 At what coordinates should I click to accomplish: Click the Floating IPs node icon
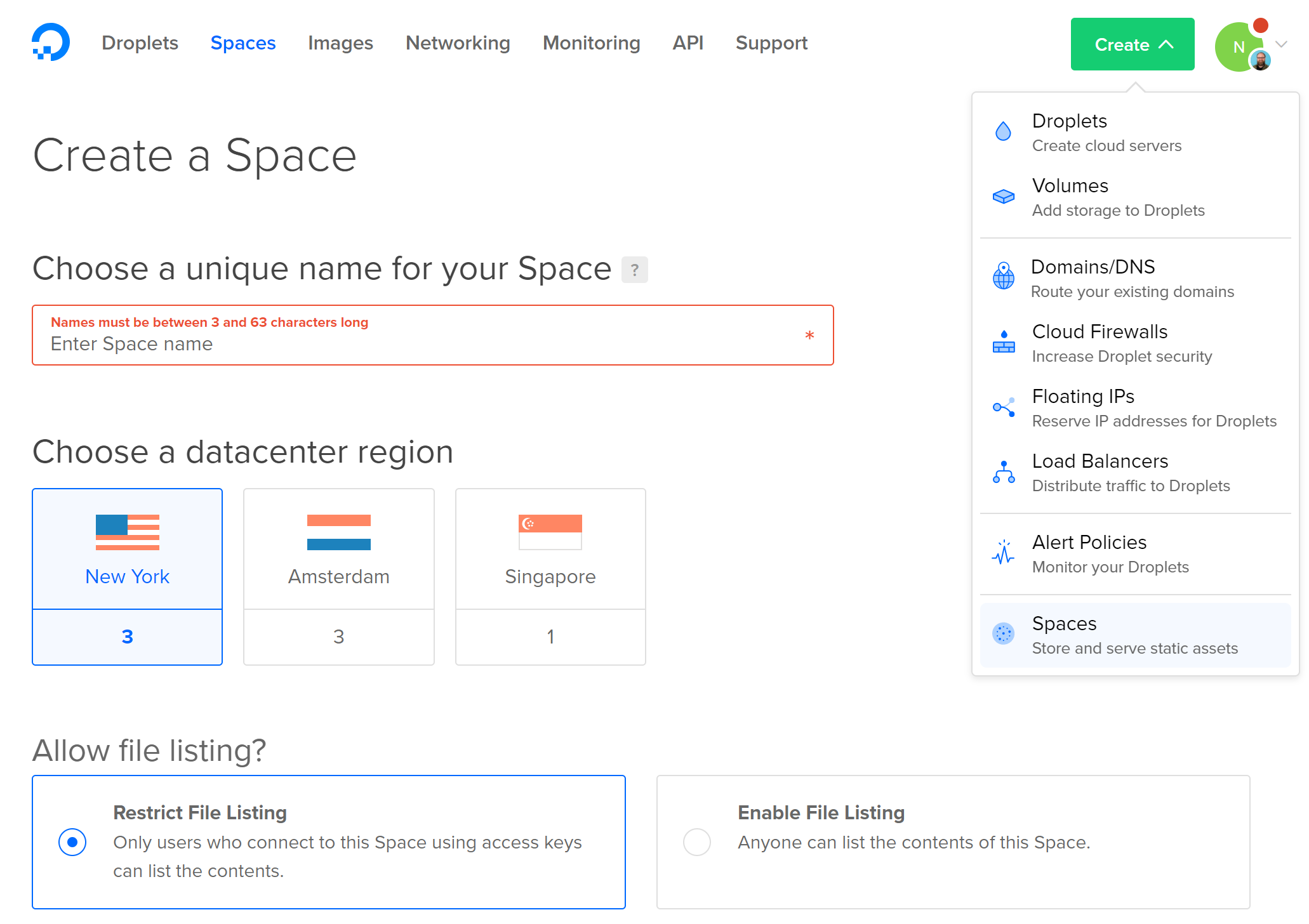point(1004,407)
